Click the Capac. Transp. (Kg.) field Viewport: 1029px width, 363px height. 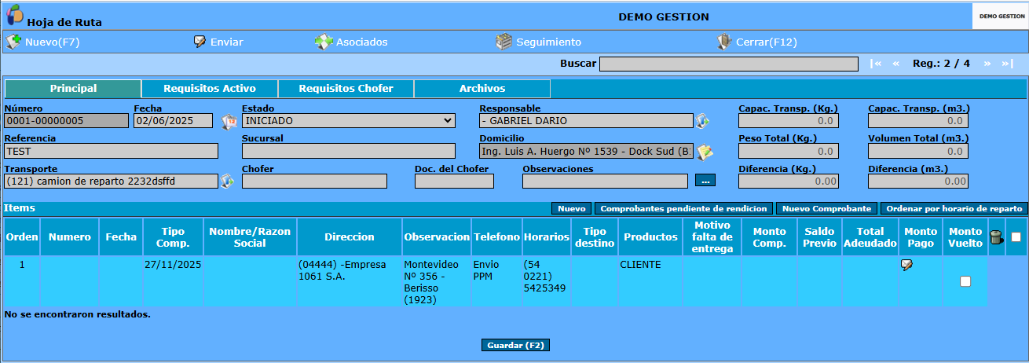(788, 121)
